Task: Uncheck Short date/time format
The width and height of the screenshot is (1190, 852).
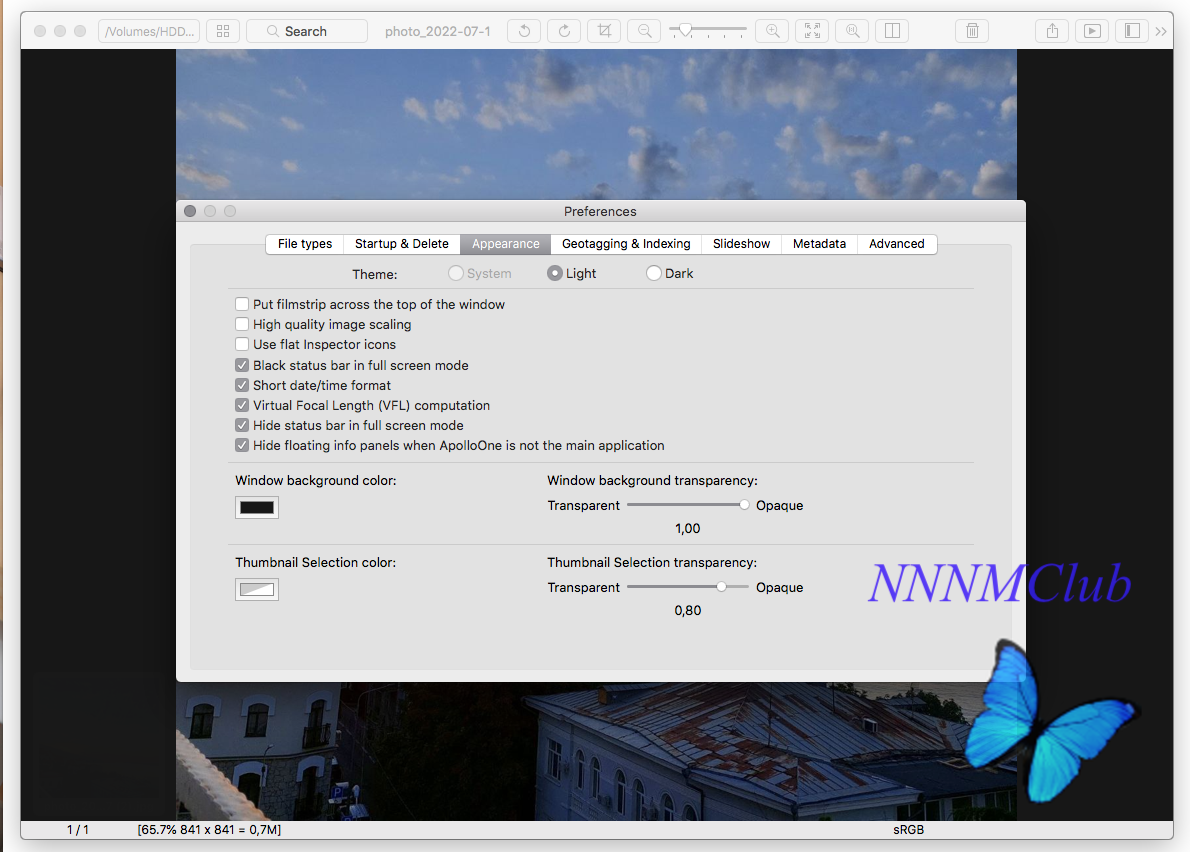Action: (242, 385)
